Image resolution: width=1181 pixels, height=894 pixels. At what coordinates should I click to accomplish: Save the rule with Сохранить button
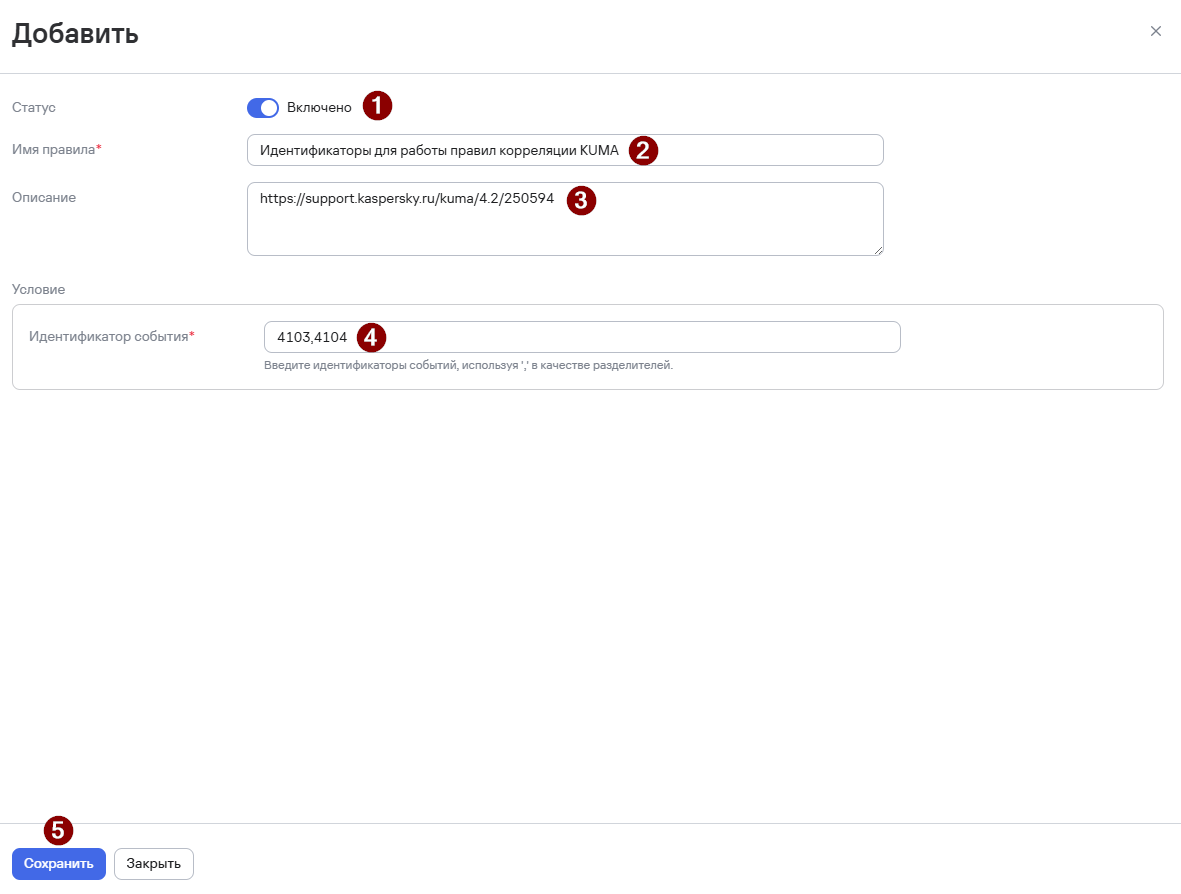click(59, 864)
